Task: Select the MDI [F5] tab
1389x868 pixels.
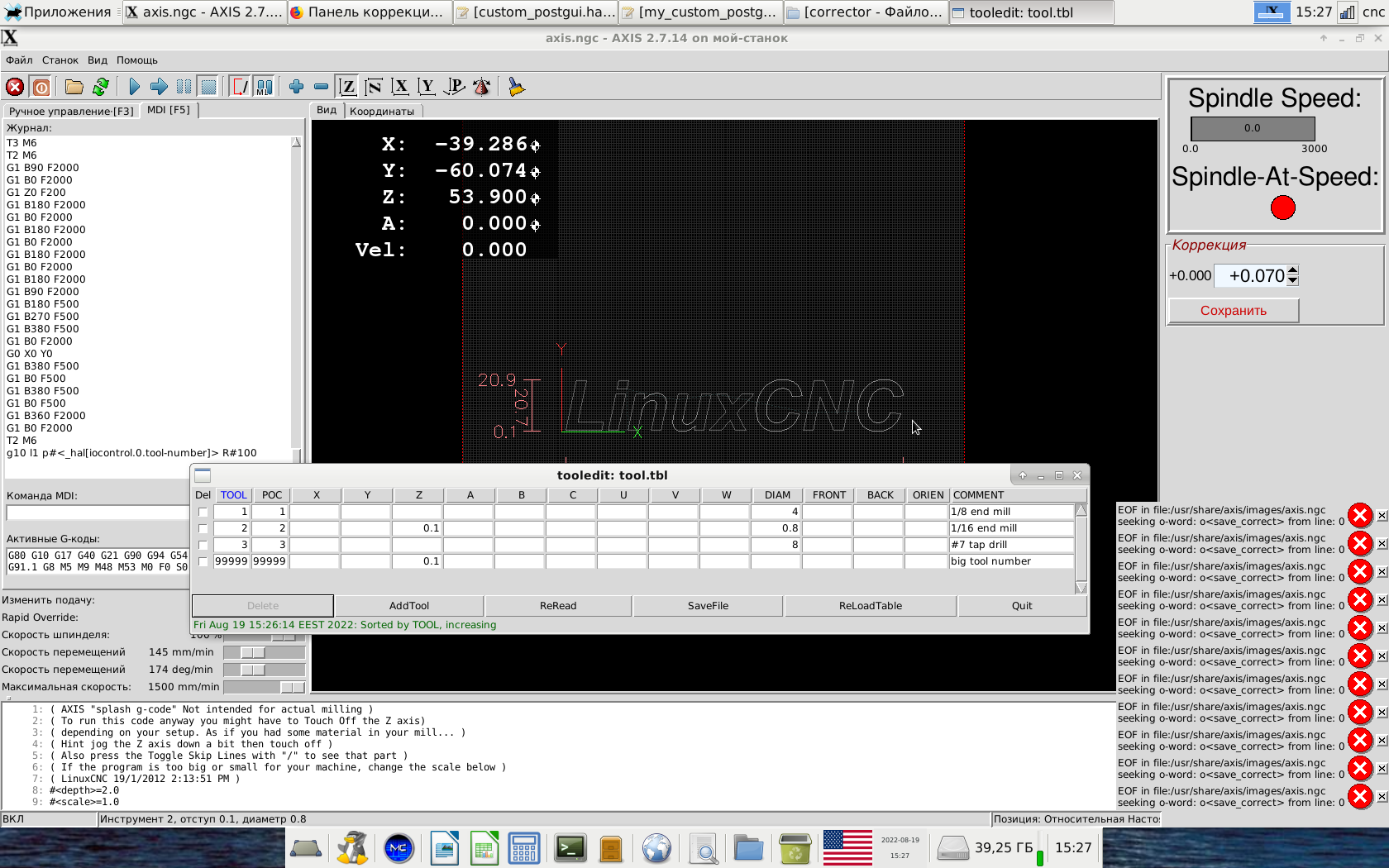Action: pyautogui.click(x=169, y=110)
